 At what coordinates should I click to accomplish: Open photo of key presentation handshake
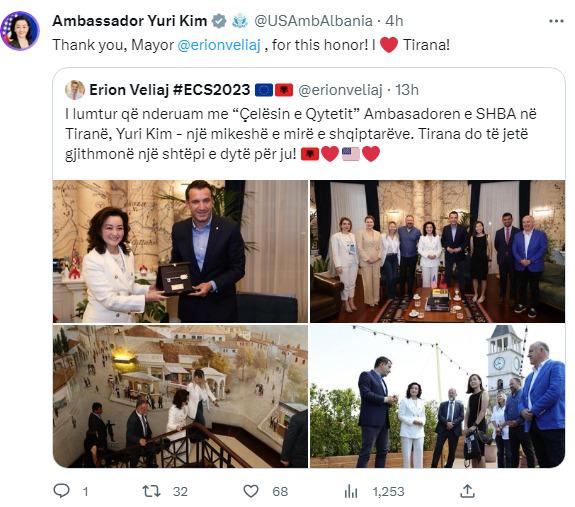[180, 251]
